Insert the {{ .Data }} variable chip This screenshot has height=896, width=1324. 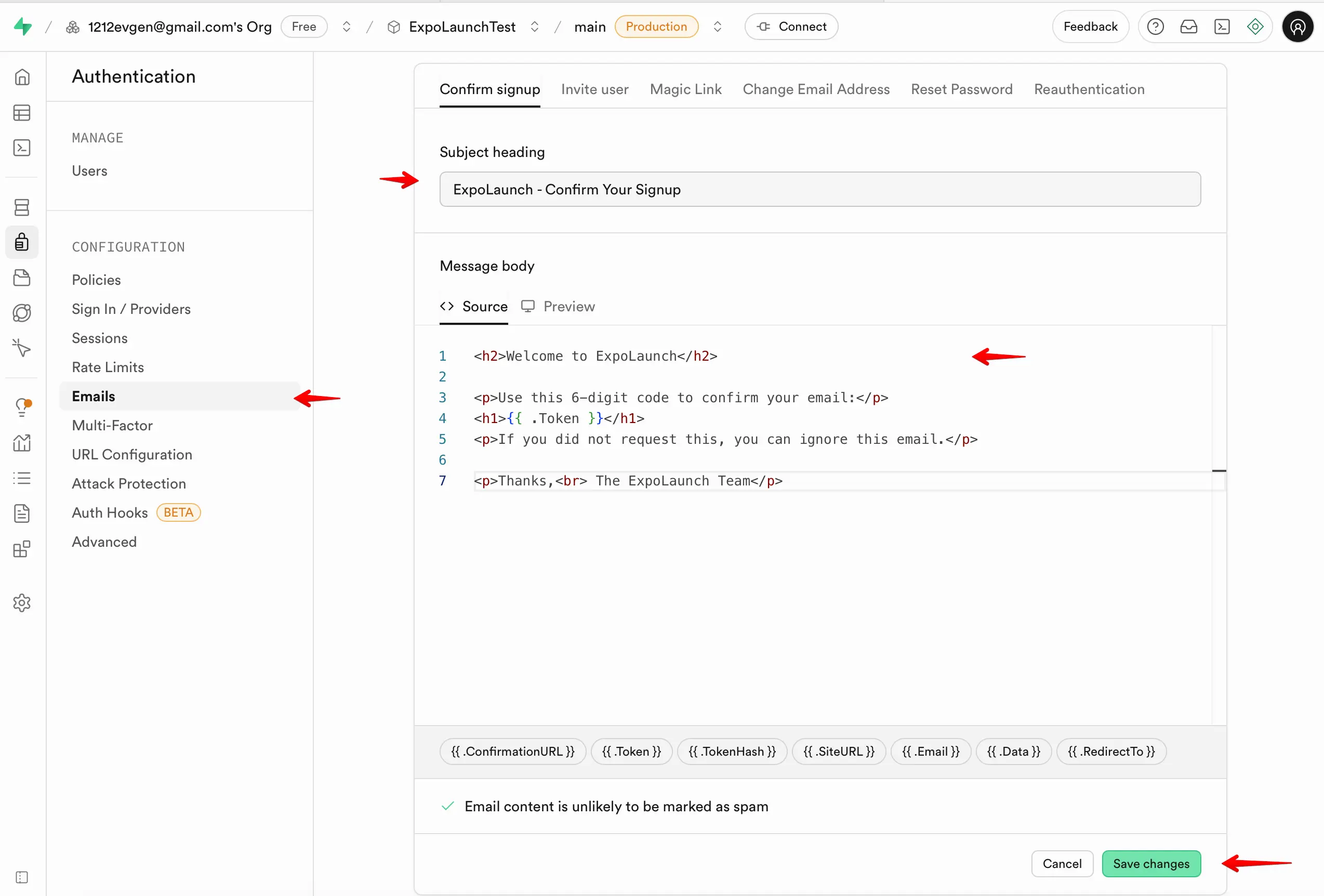[1013, 752]
